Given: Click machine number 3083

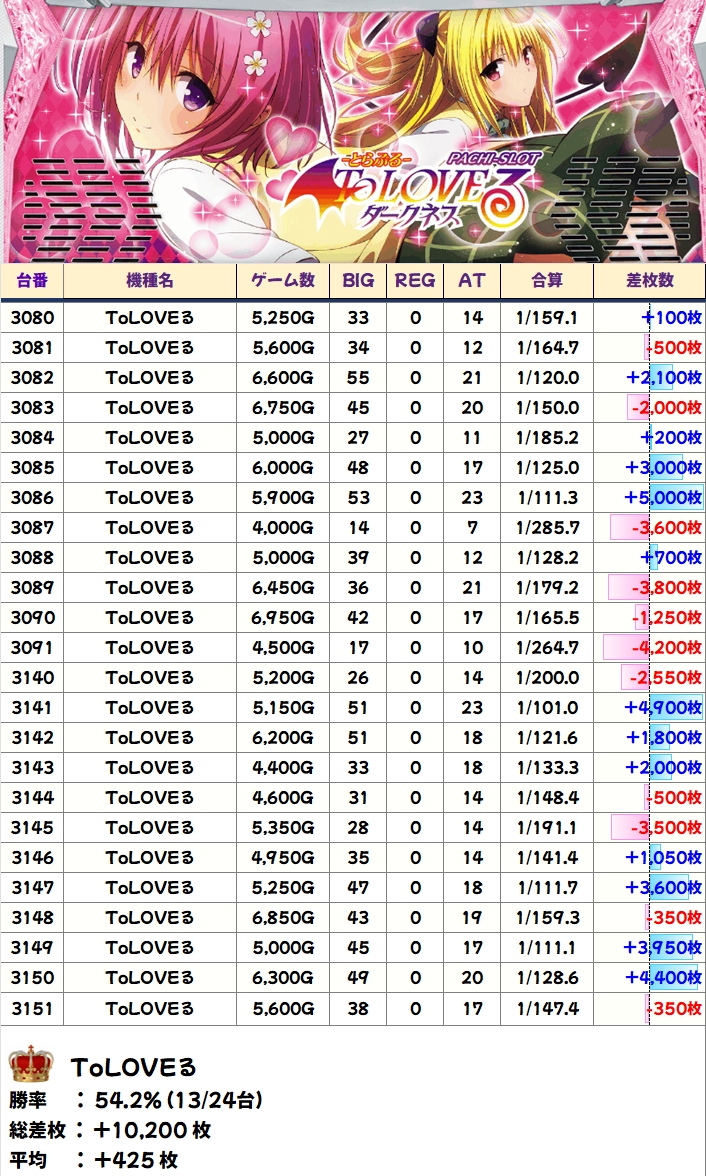Looking at the screenshot, I should click(x=32, y=408).
